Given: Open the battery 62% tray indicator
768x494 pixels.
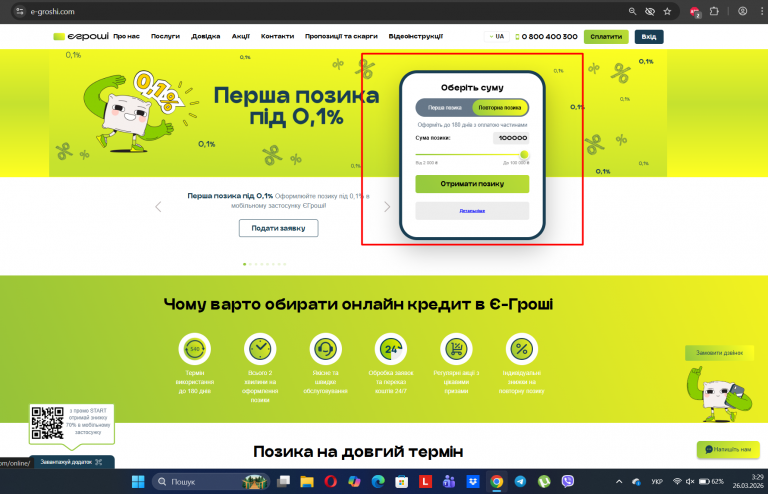Looking at the screenshot, I should pyautogui.click(x=711, y=482).
